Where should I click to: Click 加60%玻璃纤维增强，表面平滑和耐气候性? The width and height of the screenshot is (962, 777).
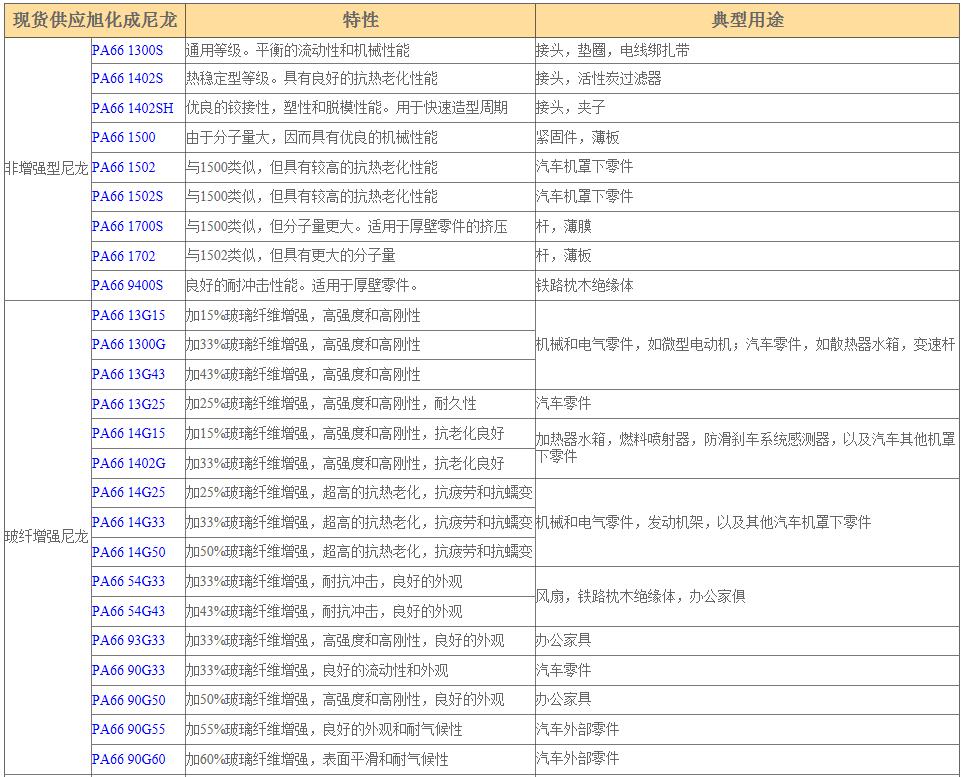click(317, 759)
